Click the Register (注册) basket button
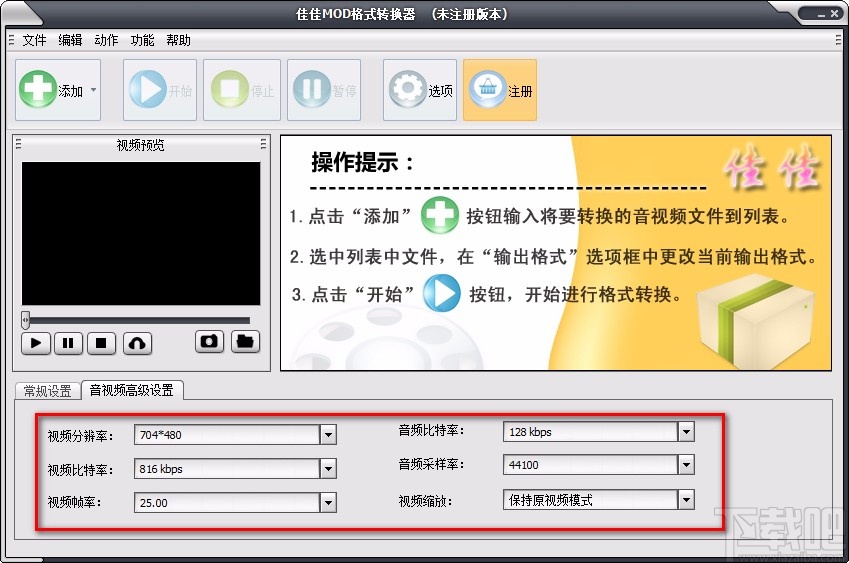The image size is (849, 563). [x=500, y=90]
